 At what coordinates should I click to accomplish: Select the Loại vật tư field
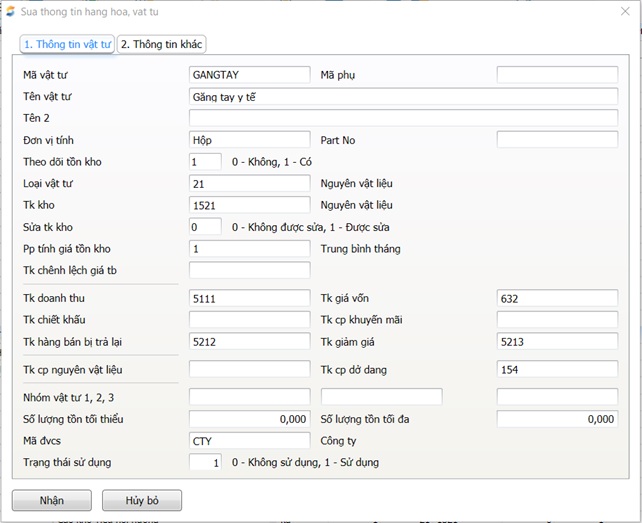[x=249, y=184]
